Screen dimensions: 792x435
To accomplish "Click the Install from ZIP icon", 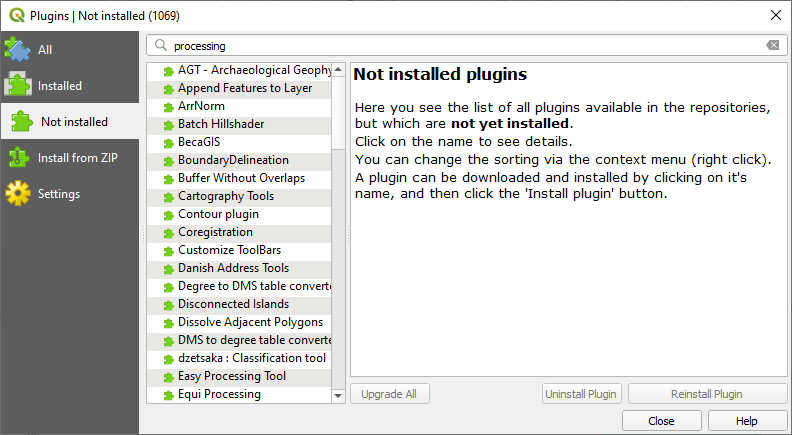I will tap(18, 158).
